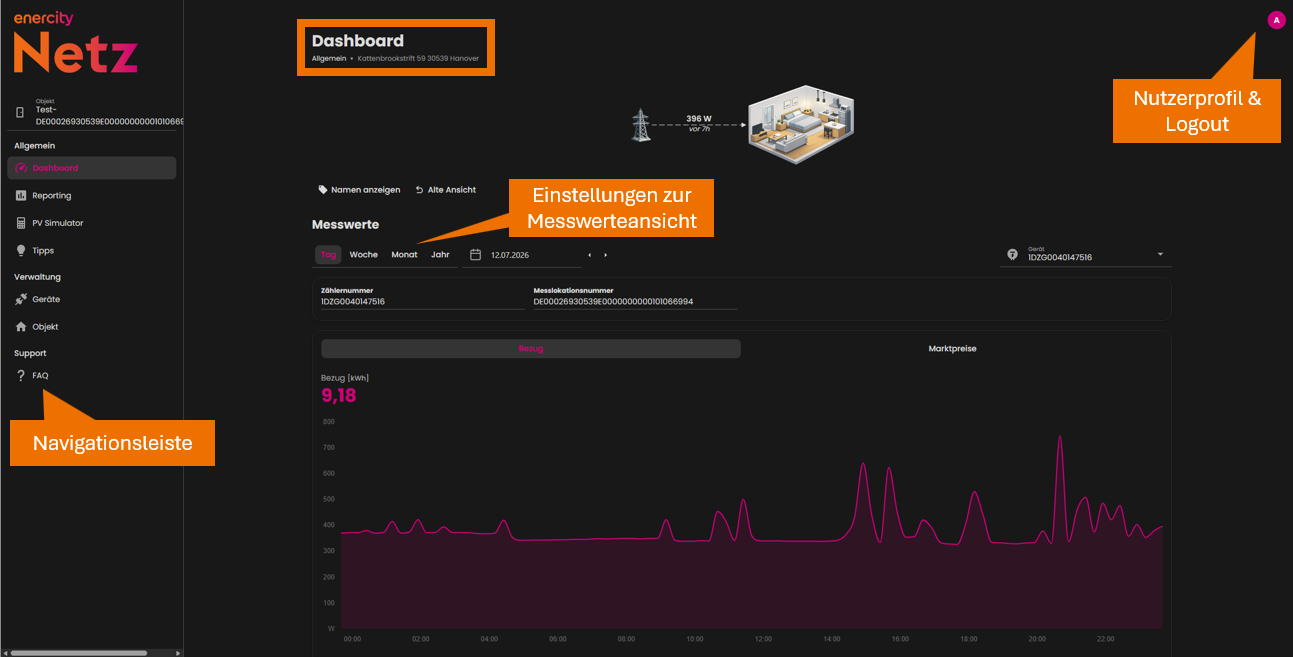Switch to the Marktpreise chart tab
This screenshot has width=1293, height=657.
pyautogui.click(x=952, y=349)
